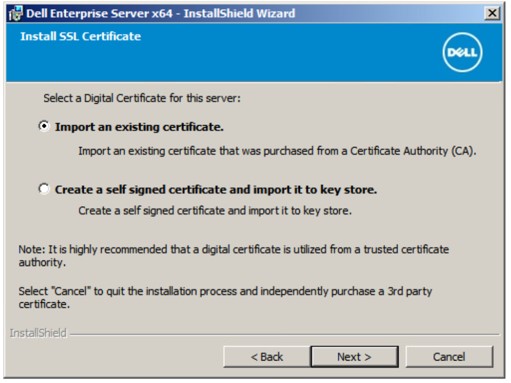Screen dimensions: 511x383
Task: Click 'Create a self signed certificate and import' bold label
Action: tap(216, 190)
